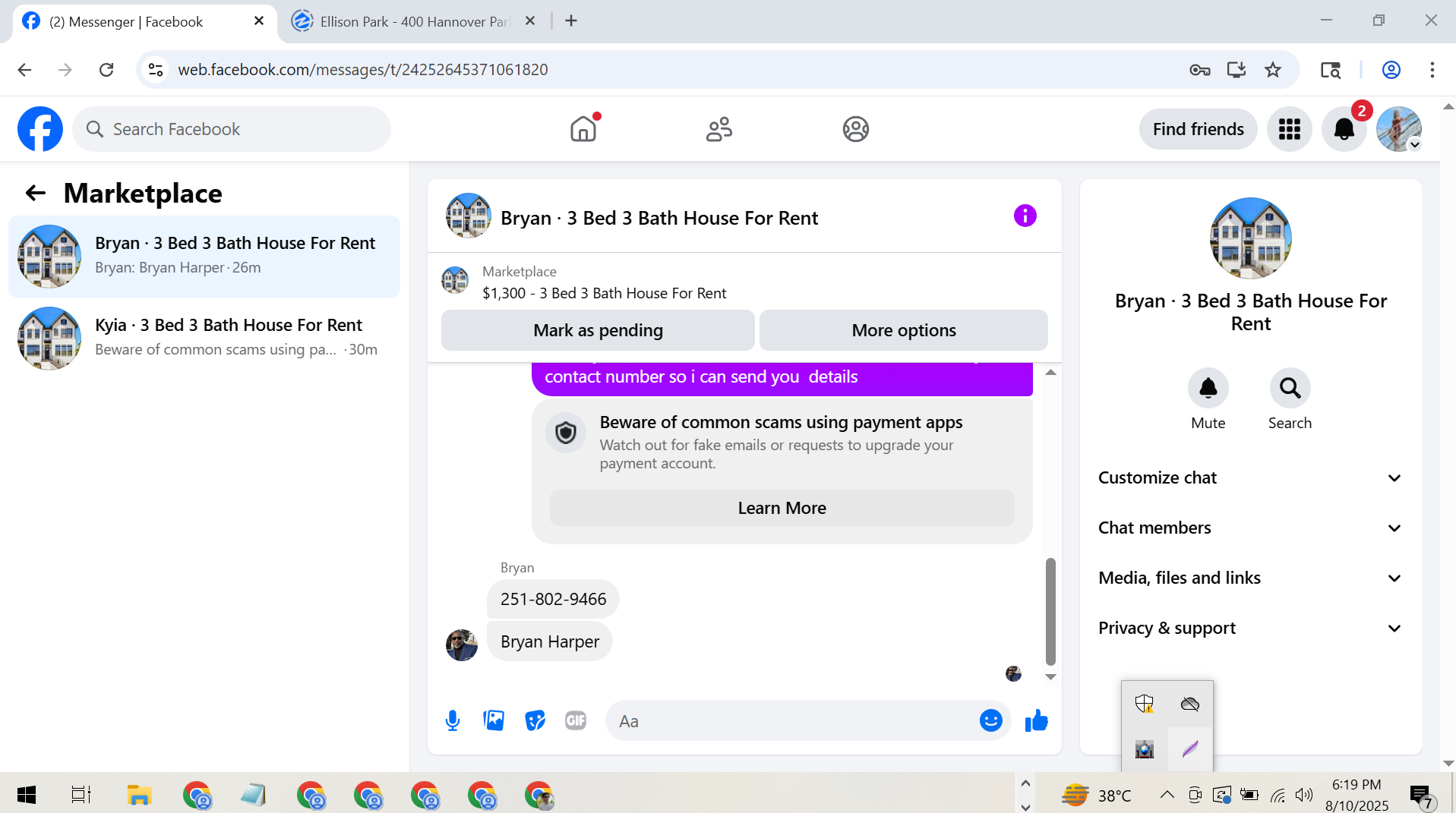Screen dimensions: 1456x813
Task: Click the cloud sync off tray icon
Action: point(1190,704)
